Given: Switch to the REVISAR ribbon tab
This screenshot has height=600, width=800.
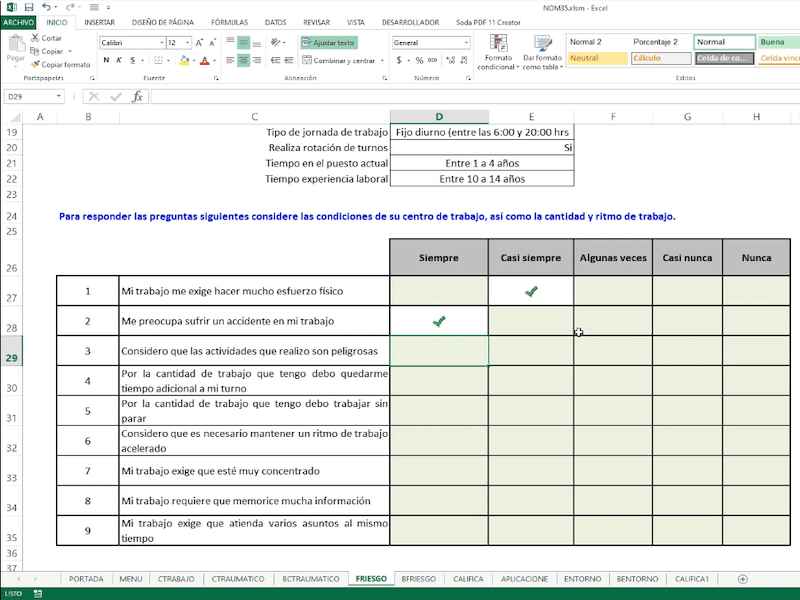Looking at the screenshot, I should coord(316,22).
